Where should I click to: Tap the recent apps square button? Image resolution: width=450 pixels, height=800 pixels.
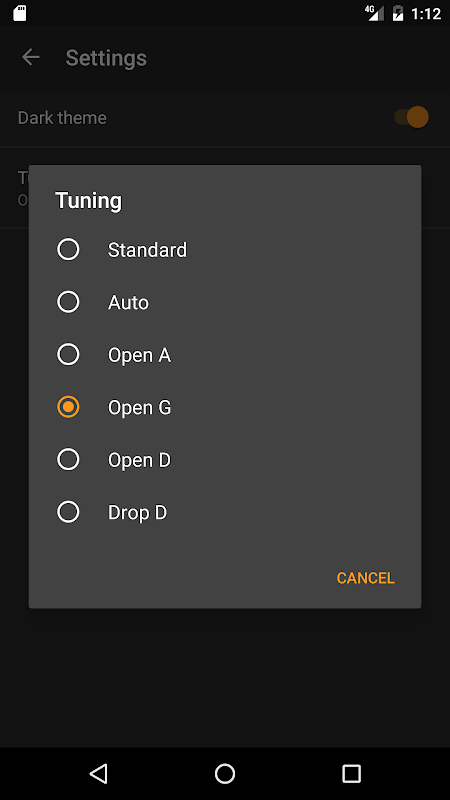coord(351,773)
